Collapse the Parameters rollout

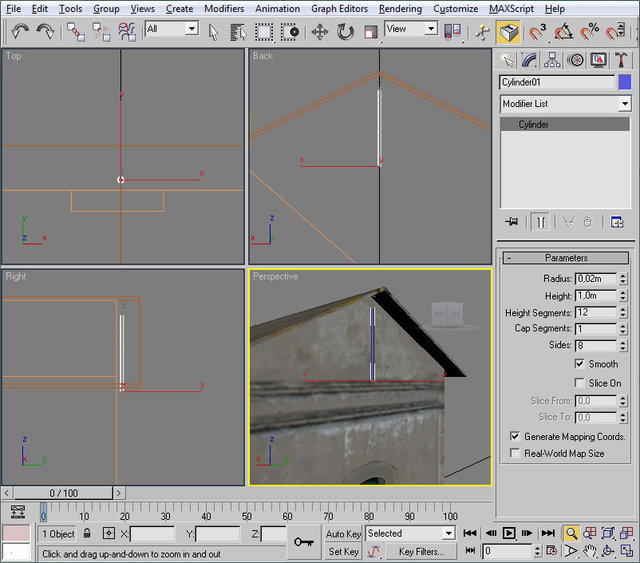point(566,258)
